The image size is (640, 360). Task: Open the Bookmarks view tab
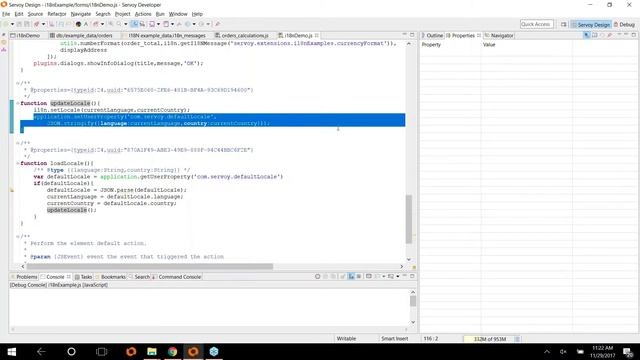tap(110, 277)
